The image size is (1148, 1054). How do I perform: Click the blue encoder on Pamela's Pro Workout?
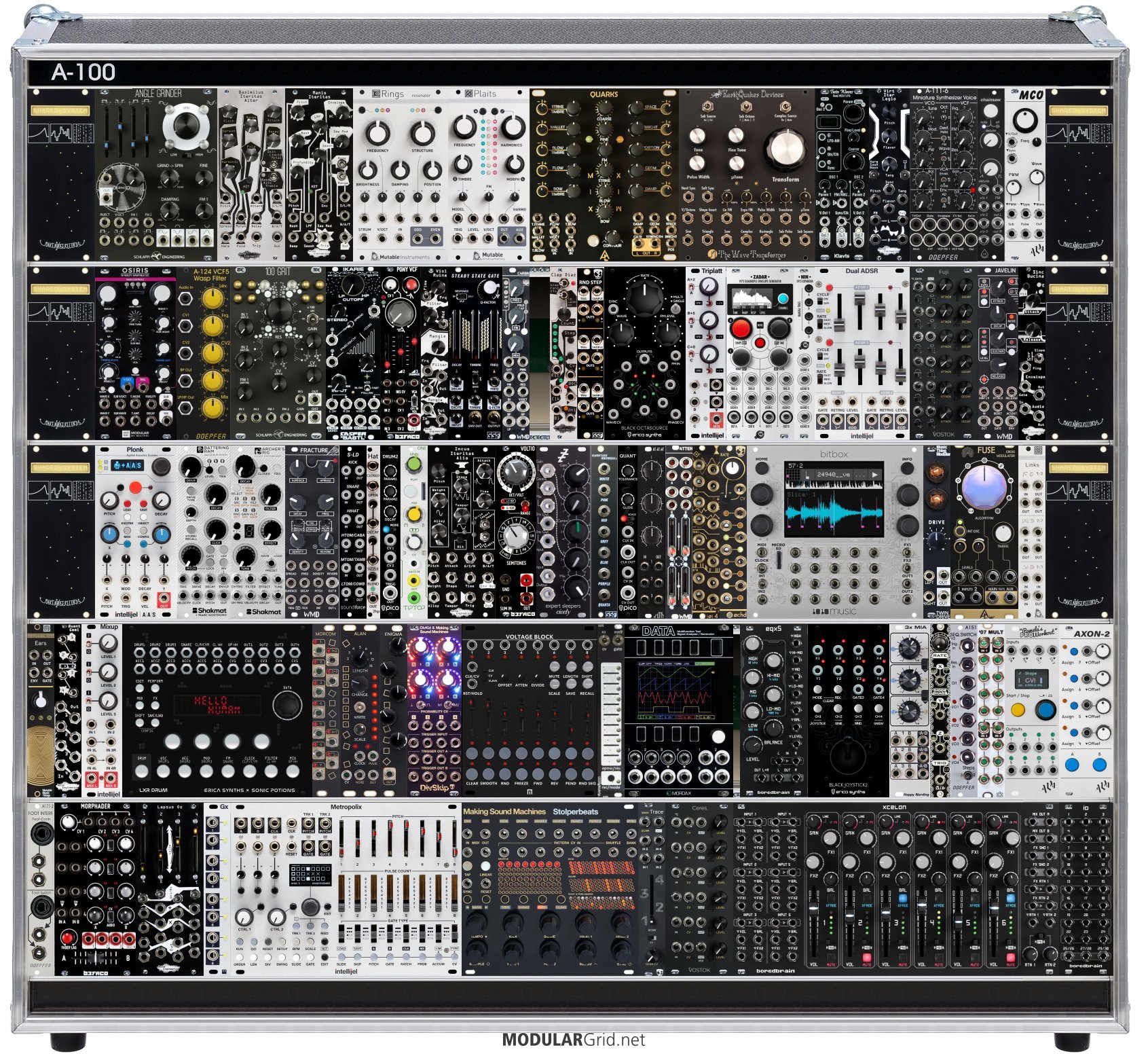1045,711
